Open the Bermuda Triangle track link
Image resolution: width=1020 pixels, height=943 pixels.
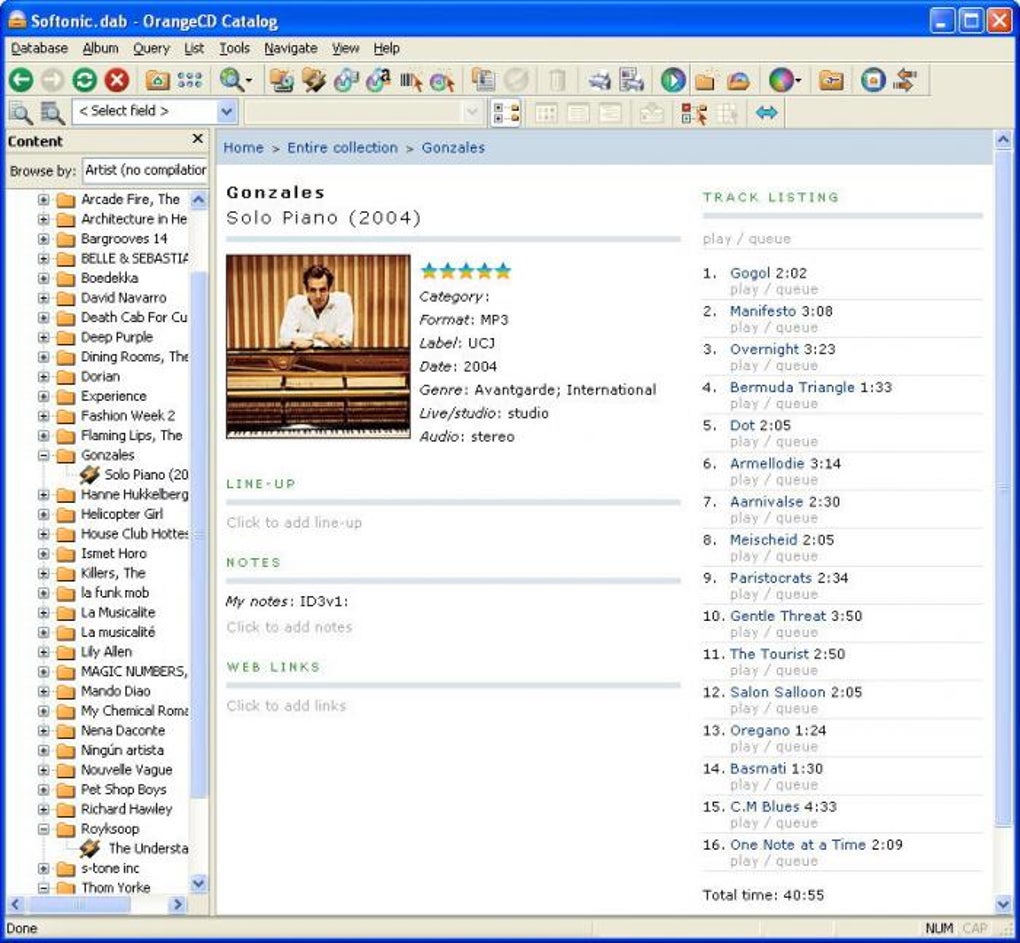(x=791, y=387)
